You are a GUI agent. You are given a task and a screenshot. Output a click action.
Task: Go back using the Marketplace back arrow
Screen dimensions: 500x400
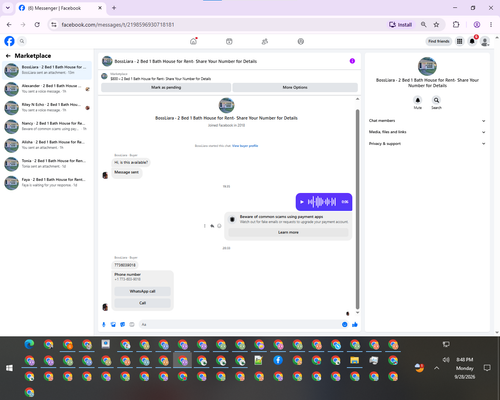click(8, 56)
